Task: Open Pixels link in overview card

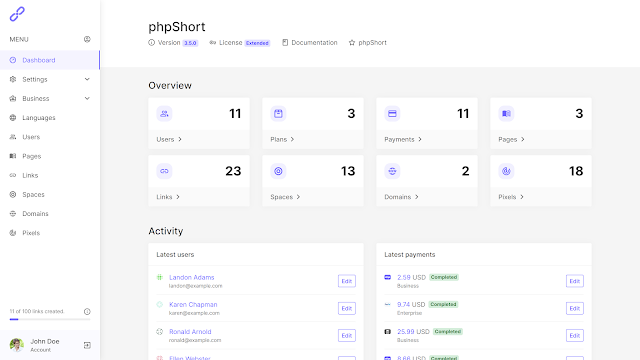Action: pyautogui.click(x=511, y=197)
